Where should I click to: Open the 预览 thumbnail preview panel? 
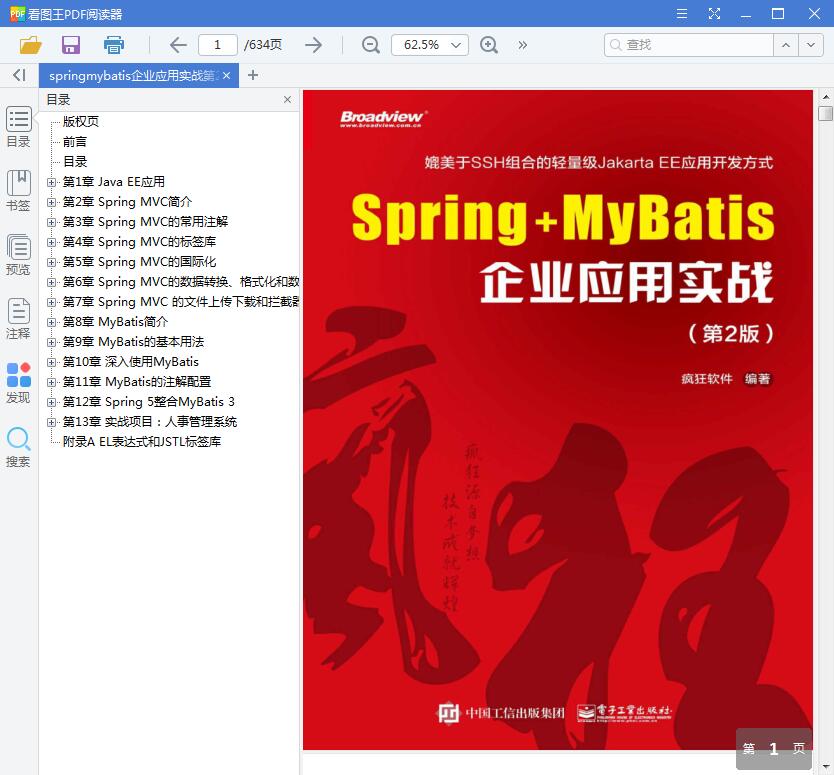19,255
